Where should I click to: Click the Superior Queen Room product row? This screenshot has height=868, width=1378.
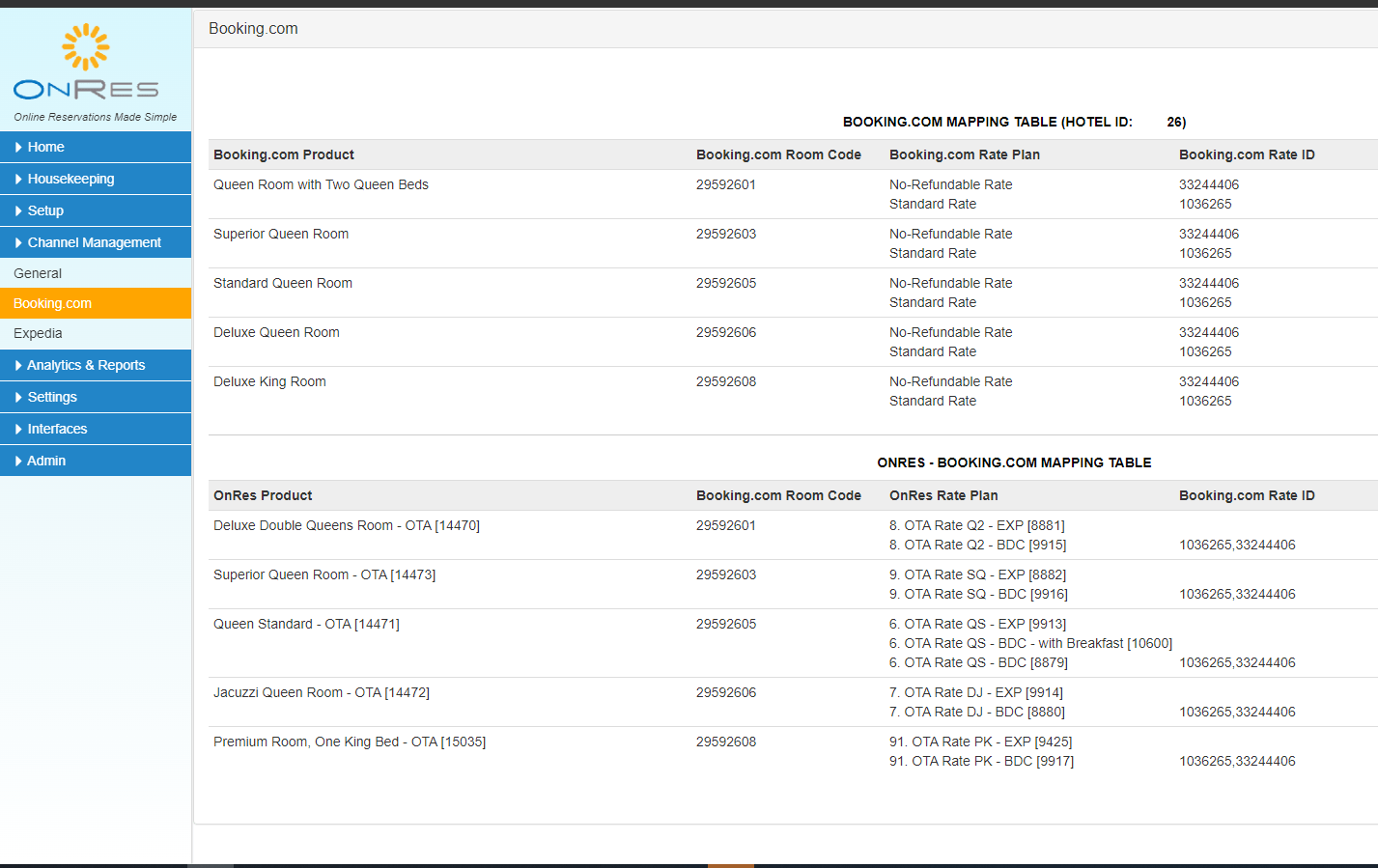pos(281,234)
